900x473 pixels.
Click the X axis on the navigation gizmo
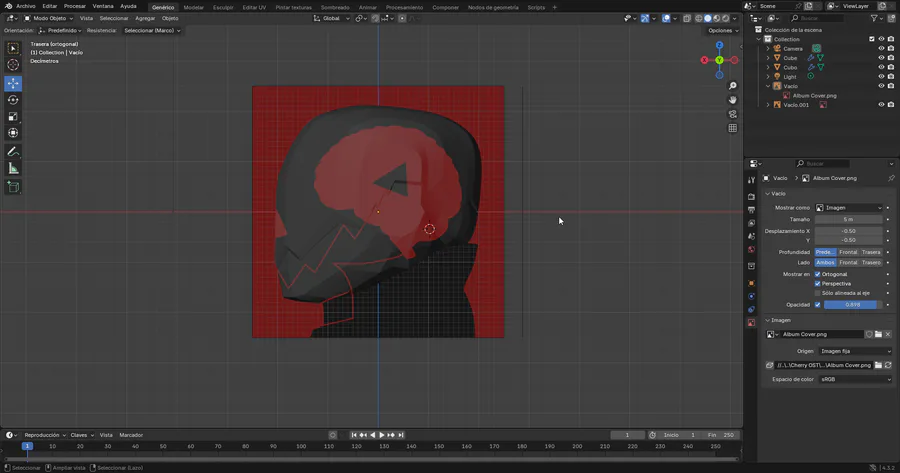pos(704,60)
